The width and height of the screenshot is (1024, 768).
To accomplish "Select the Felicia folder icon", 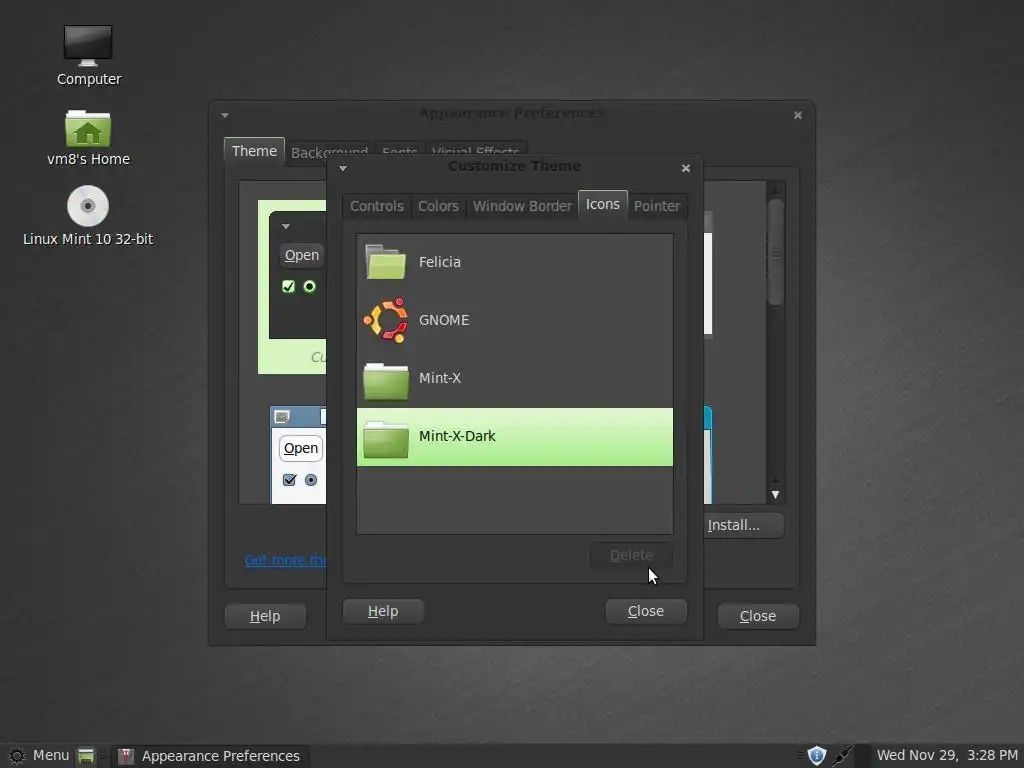I will click(x=385, y=262).
